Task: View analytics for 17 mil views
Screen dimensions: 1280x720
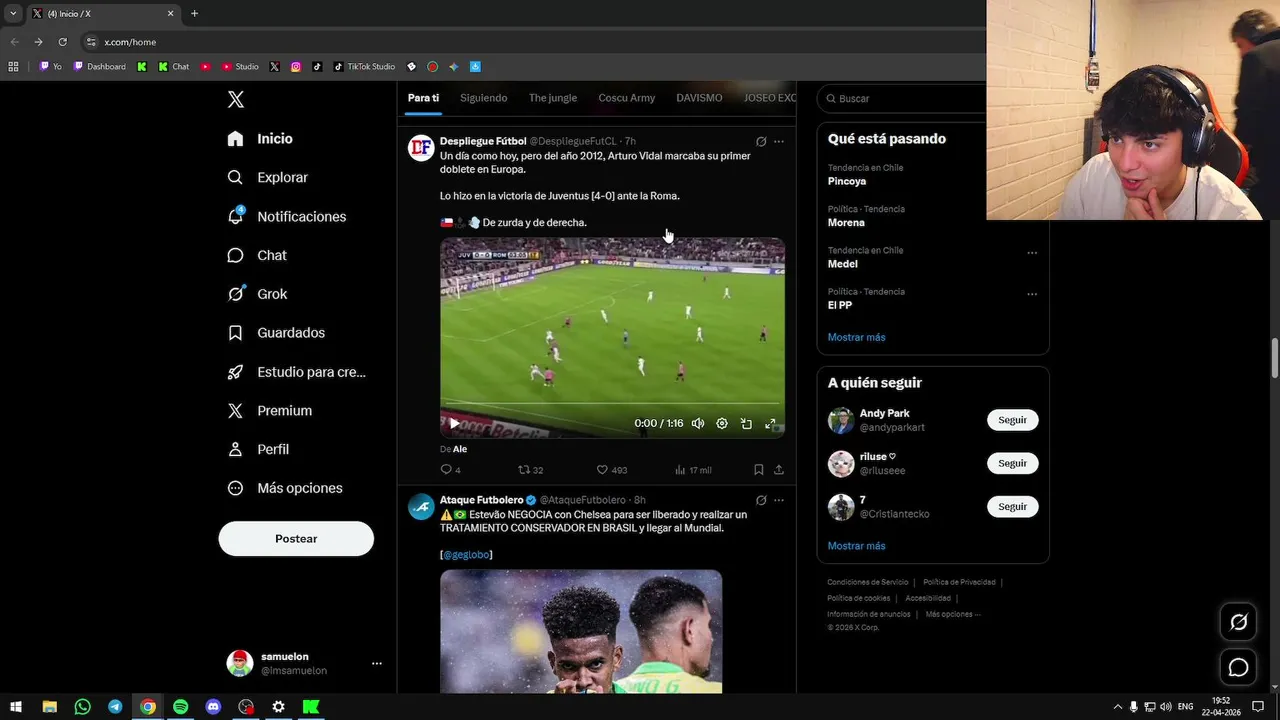Action: [x=693, y=470]
